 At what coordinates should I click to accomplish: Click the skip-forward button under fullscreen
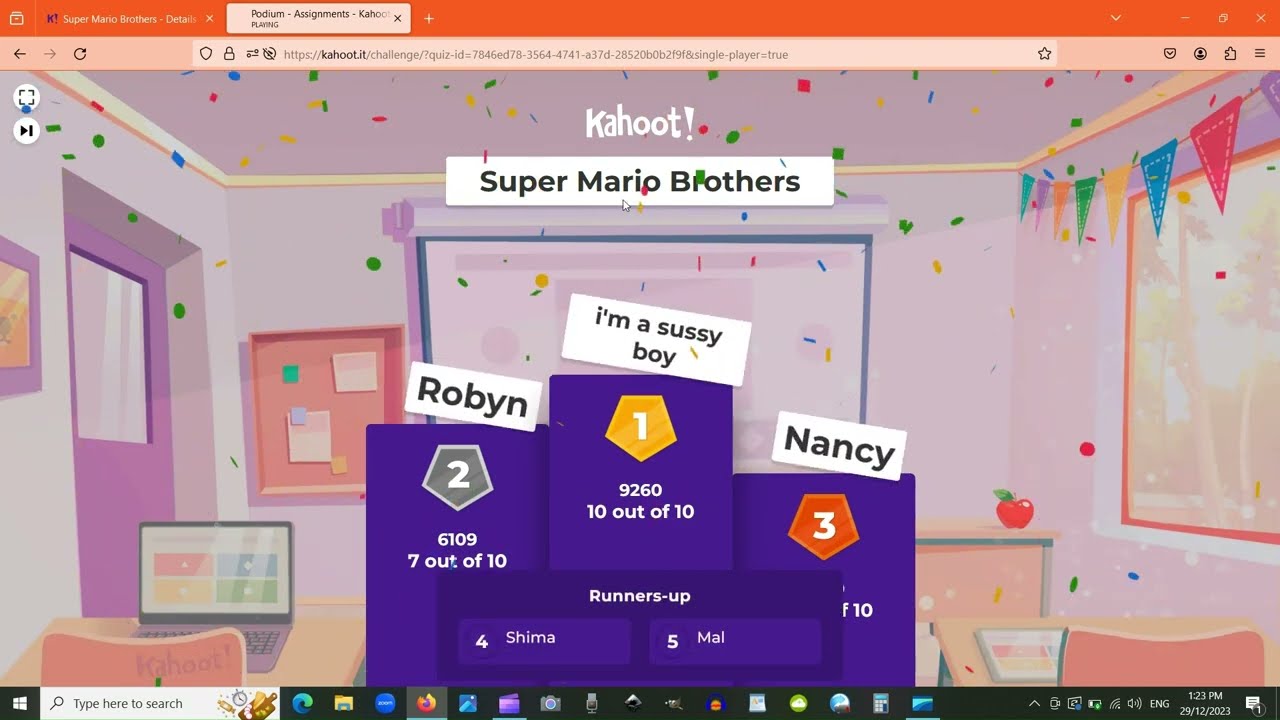coord(27,130)
